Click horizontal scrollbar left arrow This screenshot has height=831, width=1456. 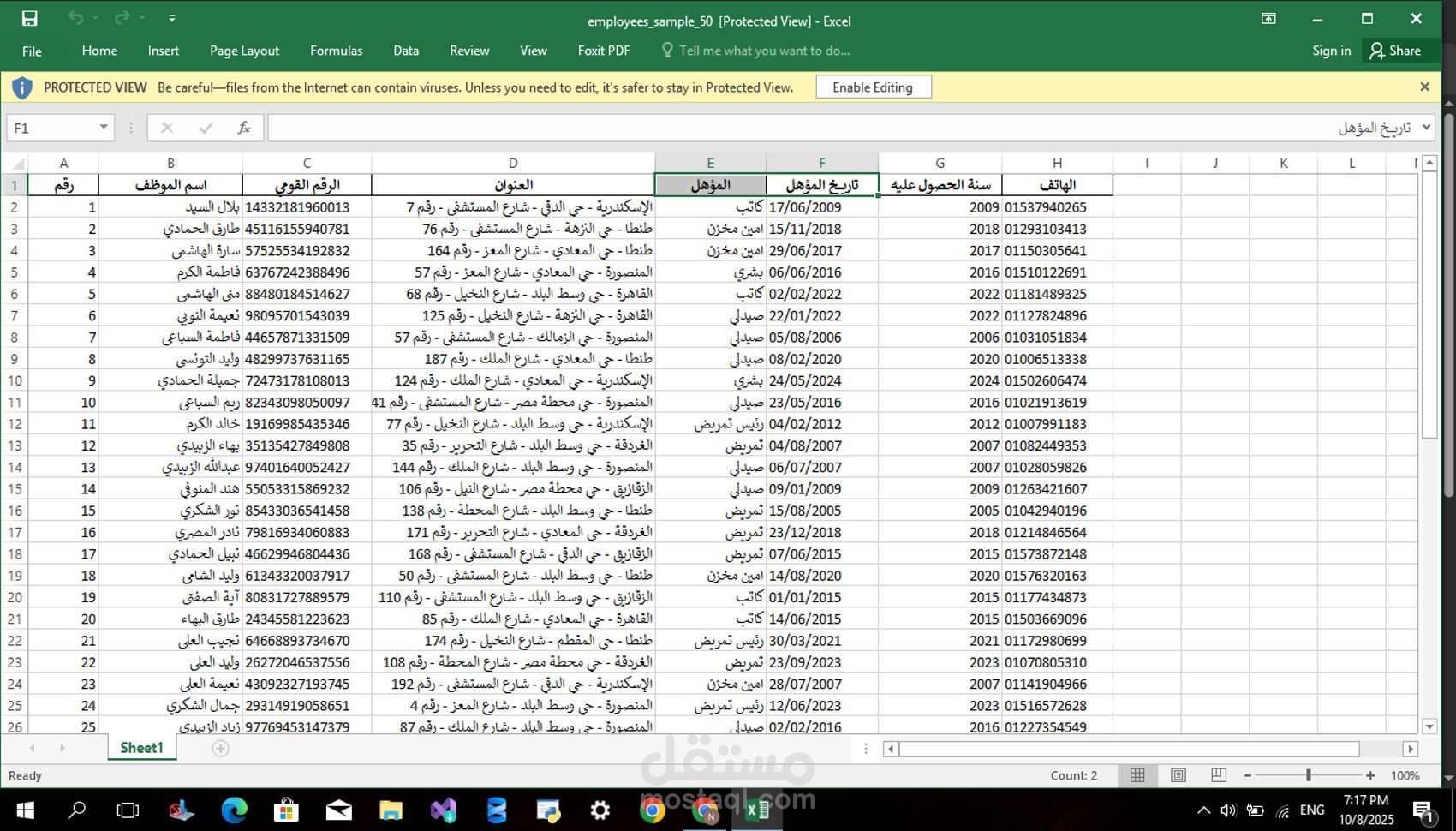pos(891,750)
